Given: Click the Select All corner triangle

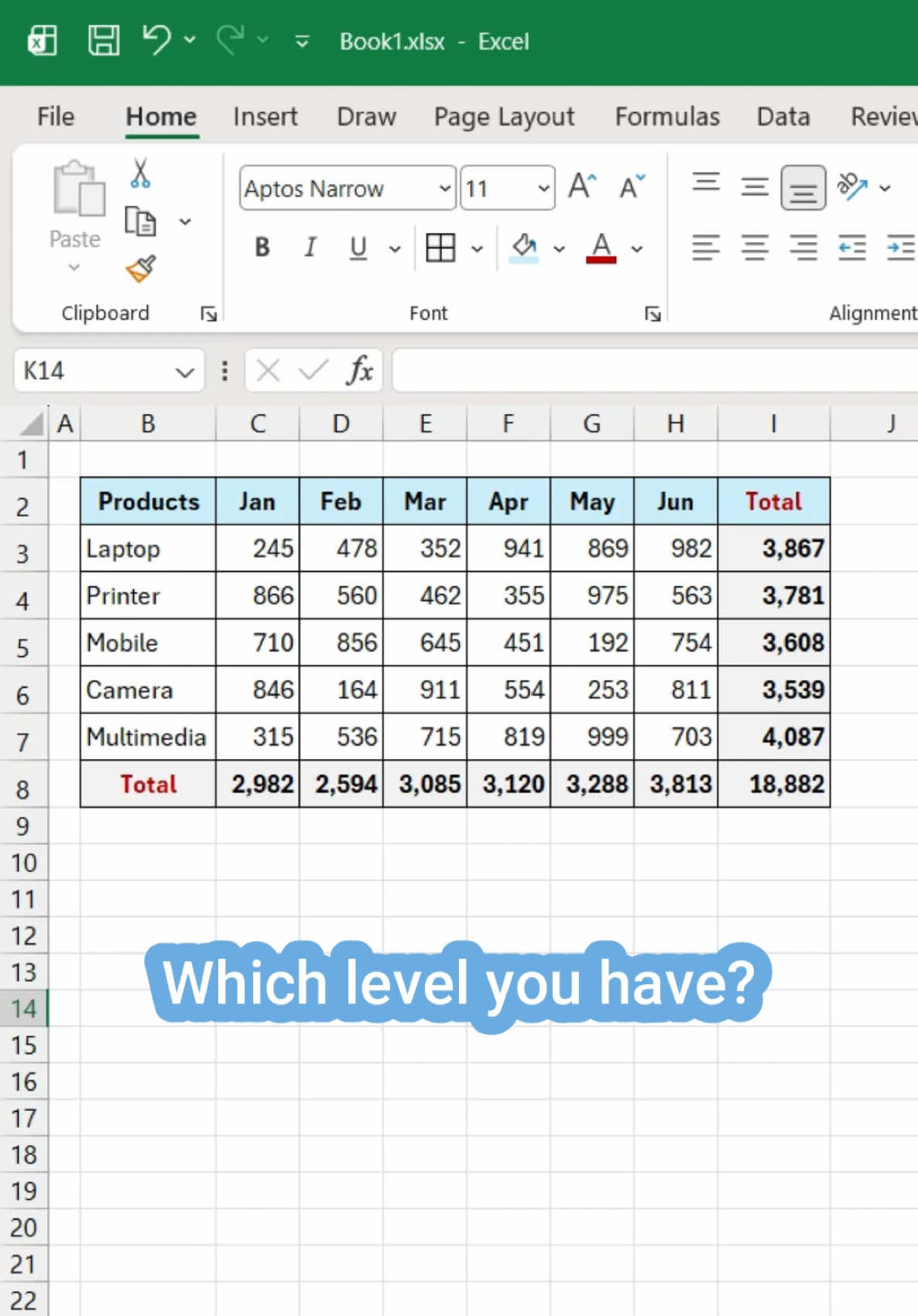Looking at the screenshot, I should (32, 423).
